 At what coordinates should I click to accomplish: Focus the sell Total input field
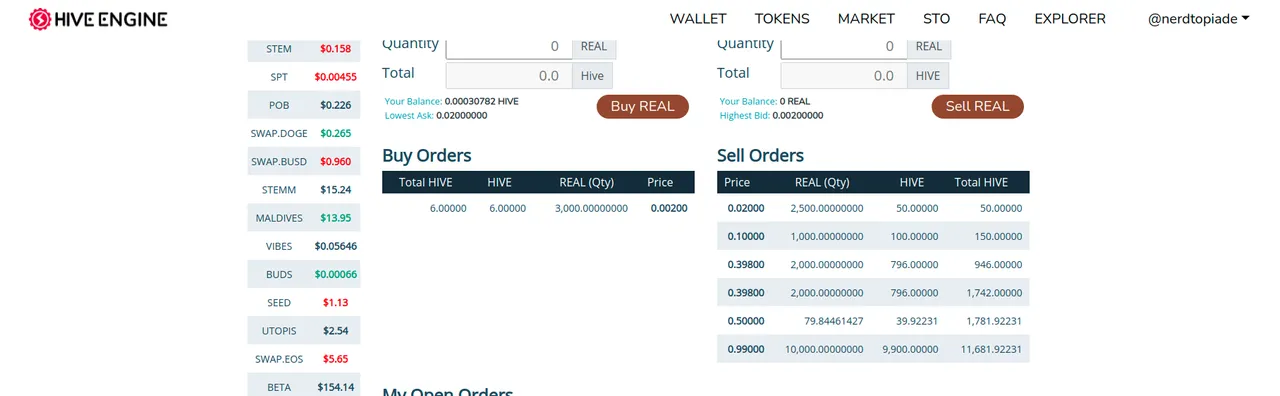[x=844, y=75]
